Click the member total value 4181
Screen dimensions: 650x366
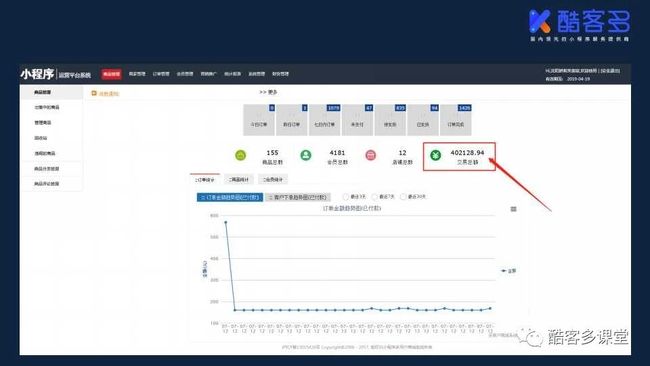tap(337, 153)
